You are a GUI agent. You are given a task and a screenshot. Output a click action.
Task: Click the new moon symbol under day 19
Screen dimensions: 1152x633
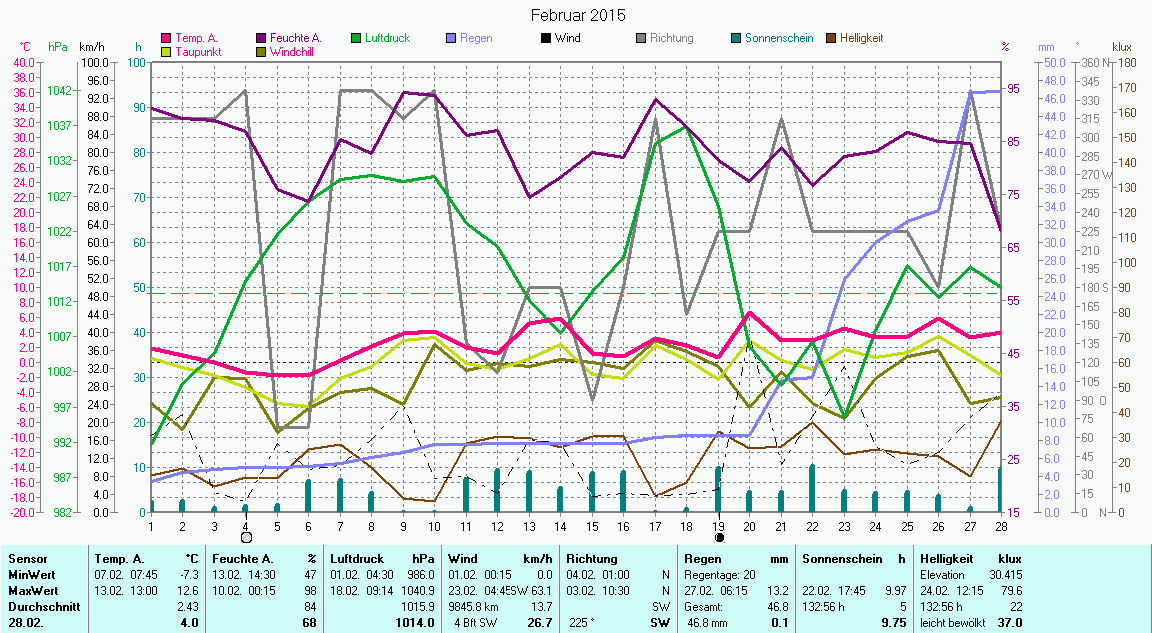[x=719, y=538]
